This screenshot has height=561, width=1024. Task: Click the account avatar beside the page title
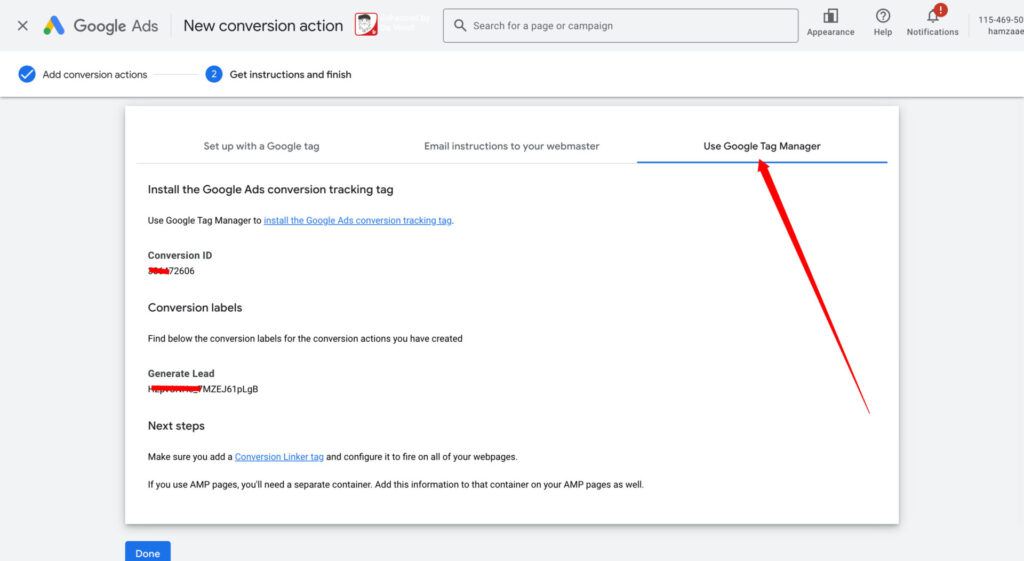(x=366, y=25)
